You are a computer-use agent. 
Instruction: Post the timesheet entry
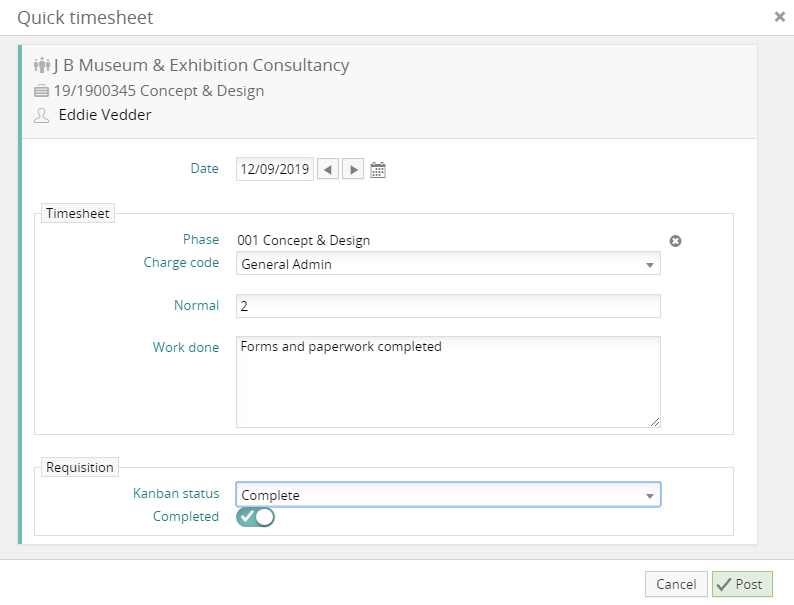tap(741, 584)
